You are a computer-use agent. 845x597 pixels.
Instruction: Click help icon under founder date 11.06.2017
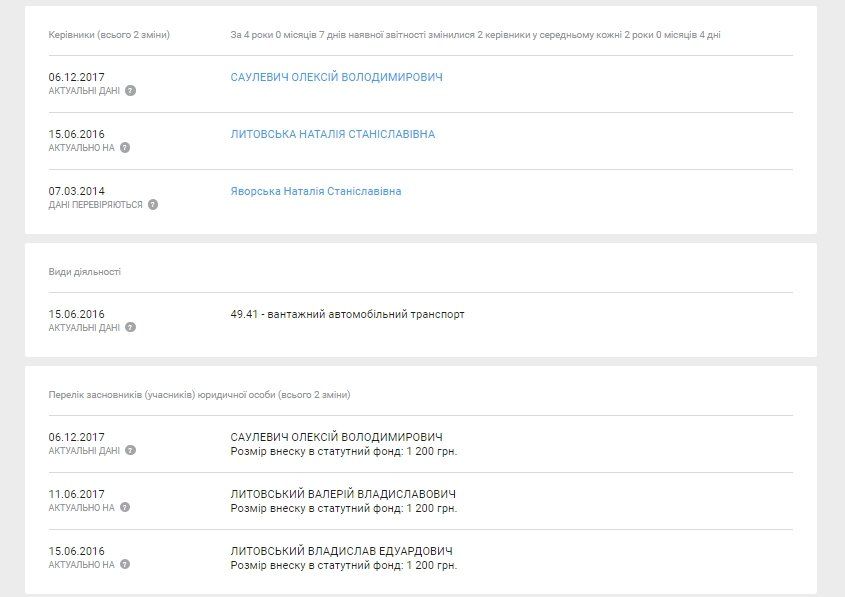(x=125, y=508)
